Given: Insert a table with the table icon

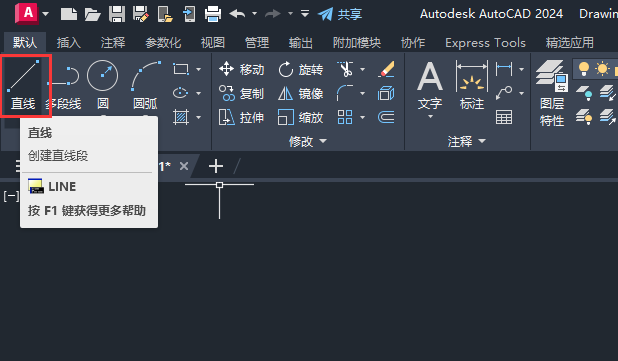Looking at the screenshot, I should (504, 117).
